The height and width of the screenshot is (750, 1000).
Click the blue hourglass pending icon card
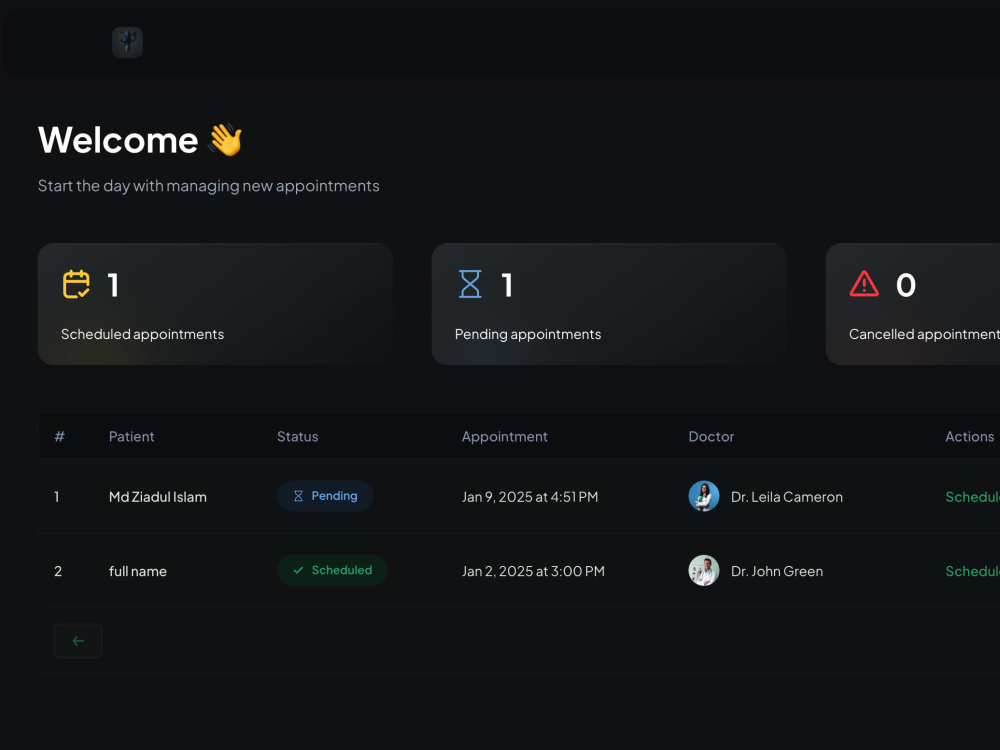click(470, 284)
